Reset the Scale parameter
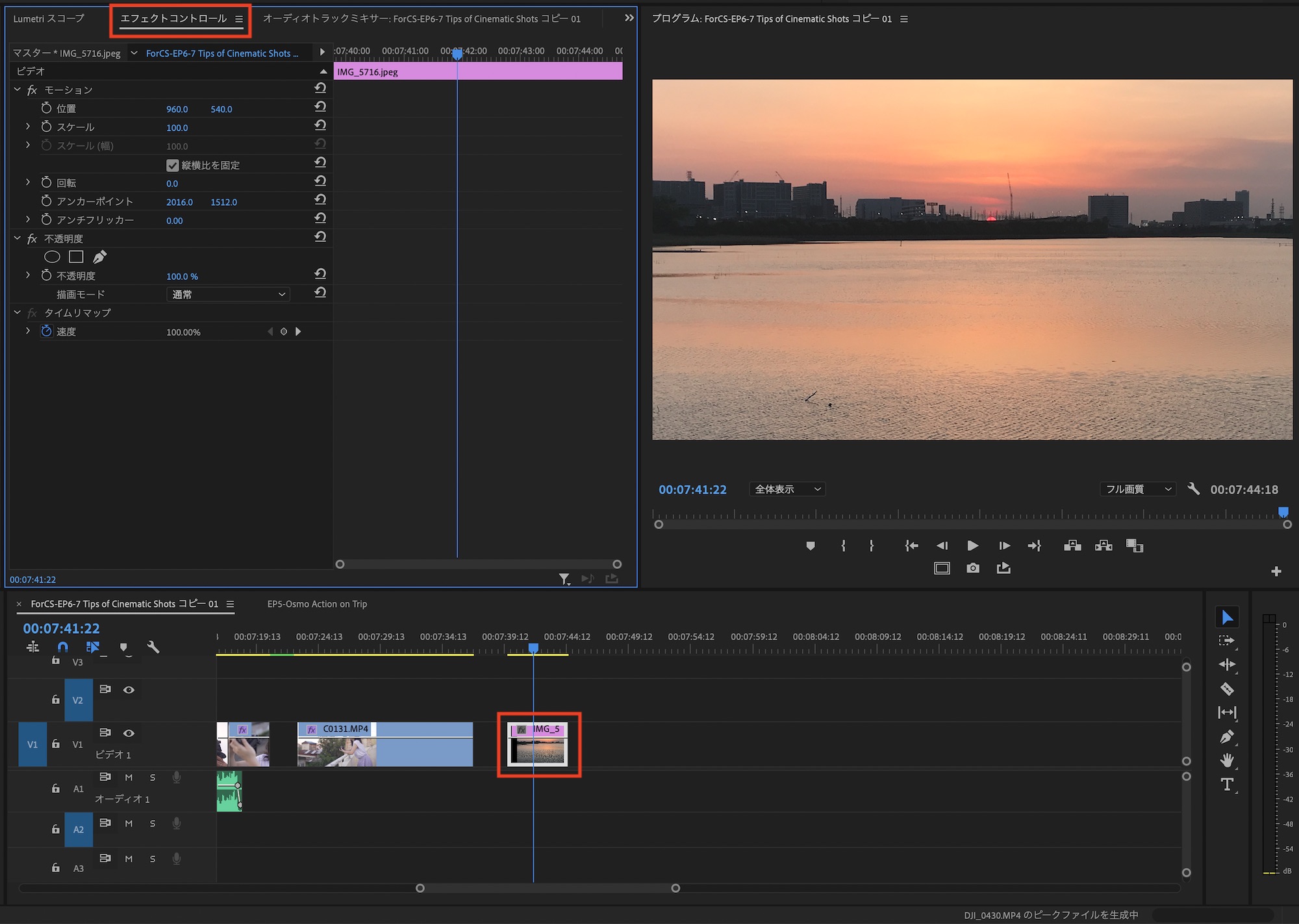 pos(320,126)
